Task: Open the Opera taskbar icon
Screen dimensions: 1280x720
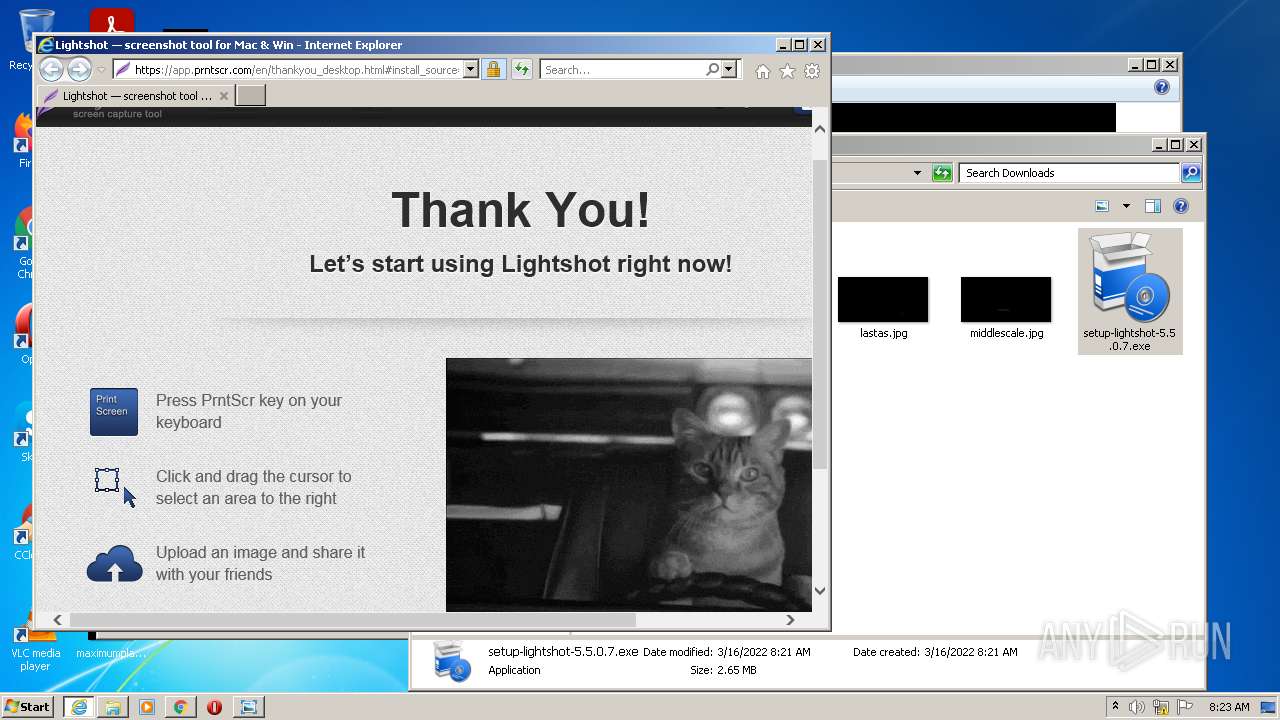Action: coord(214,707)
